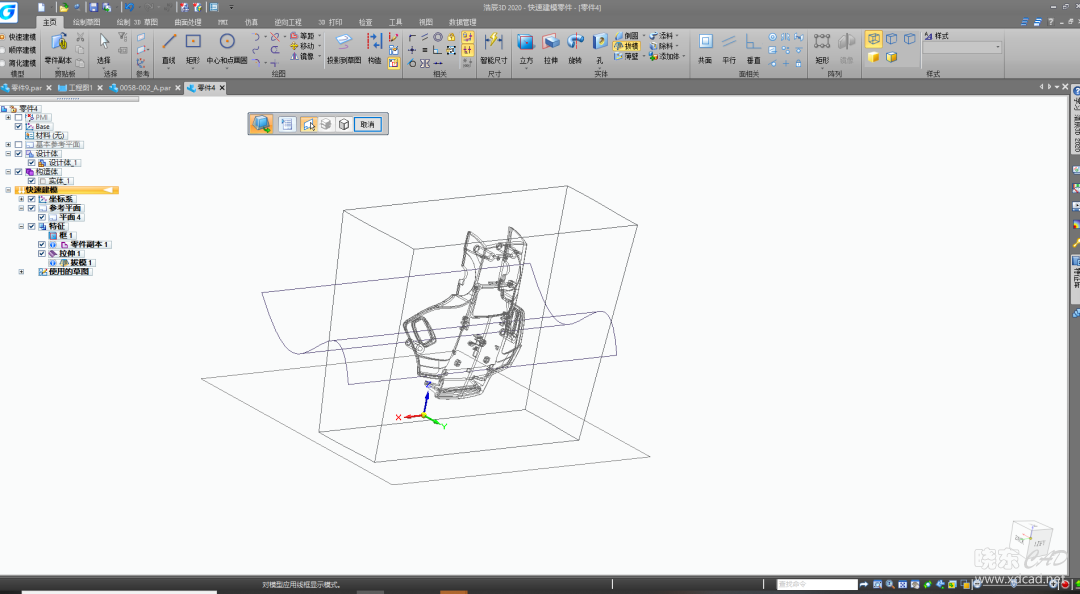Uncheck the Base checkbox in model tree
The height and width of the screenshot is (594, 1080).
click(x=19, y=127)
